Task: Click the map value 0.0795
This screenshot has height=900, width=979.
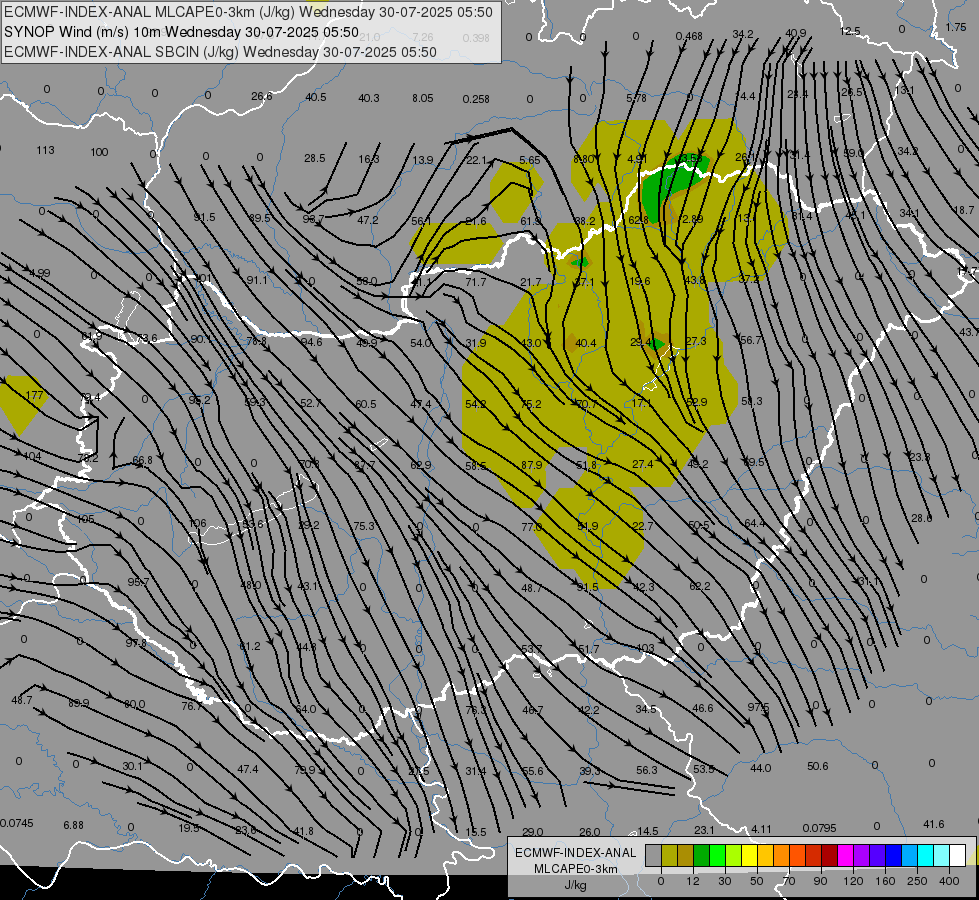Action: pos(819,828)
